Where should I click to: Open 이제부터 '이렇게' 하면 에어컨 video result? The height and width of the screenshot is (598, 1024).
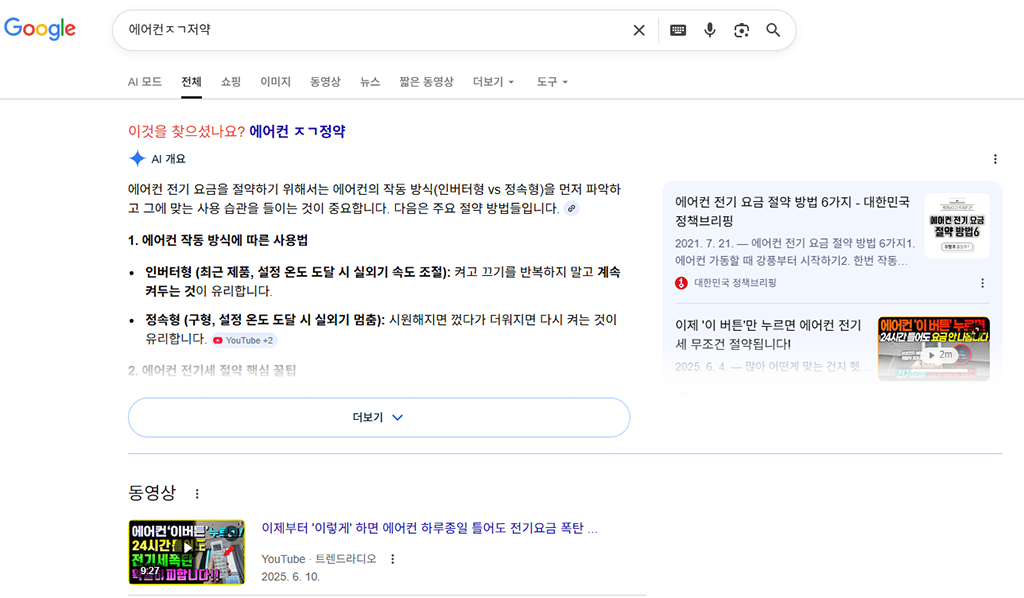(x=429, y=528)
